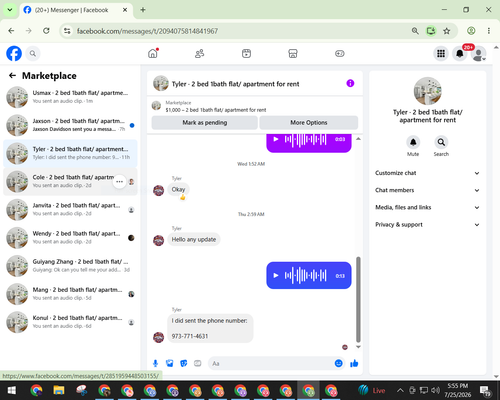Open the Gaming icon in top navigation
Screen dimensions: 500x400
[x=340, y=53]
